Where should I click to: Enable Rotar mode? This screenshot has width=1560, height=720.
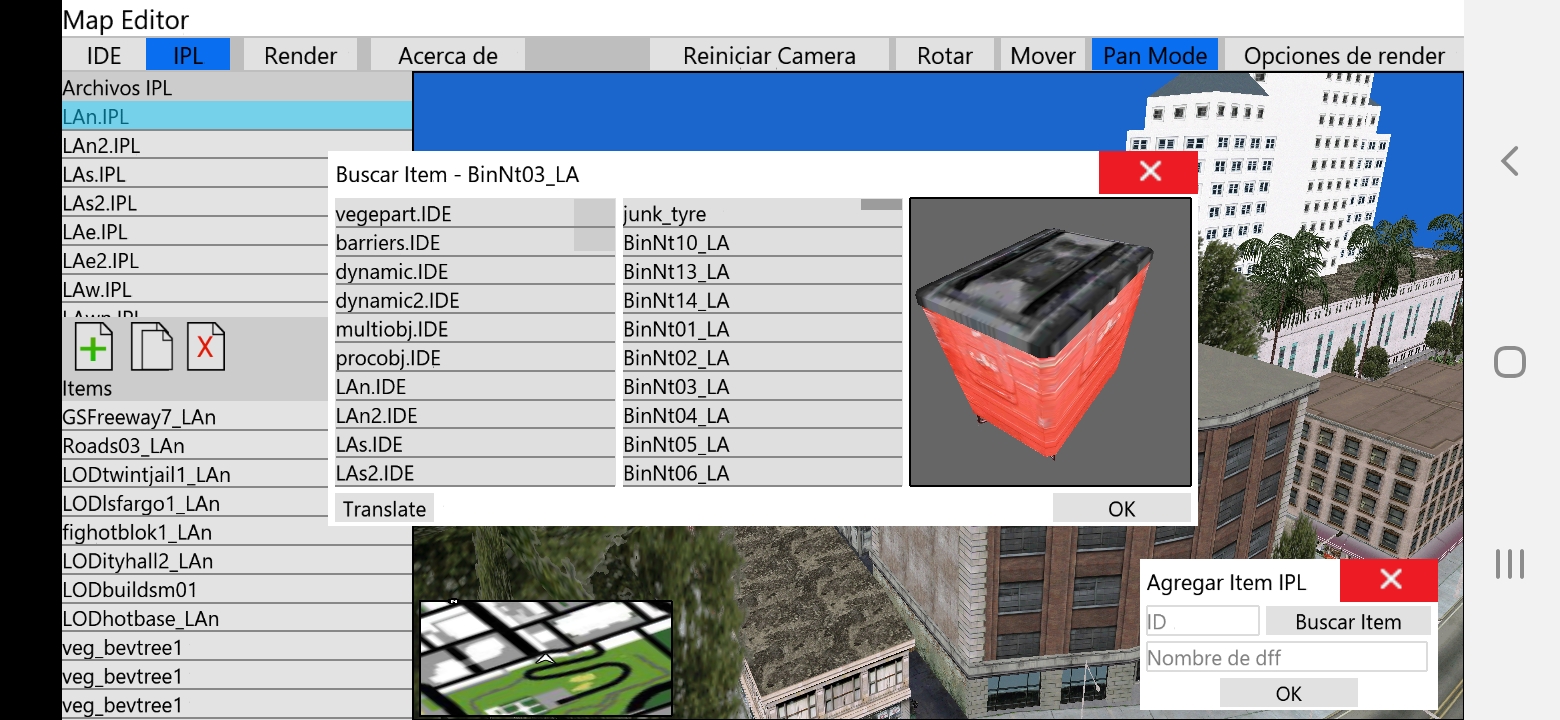(945, 55)
